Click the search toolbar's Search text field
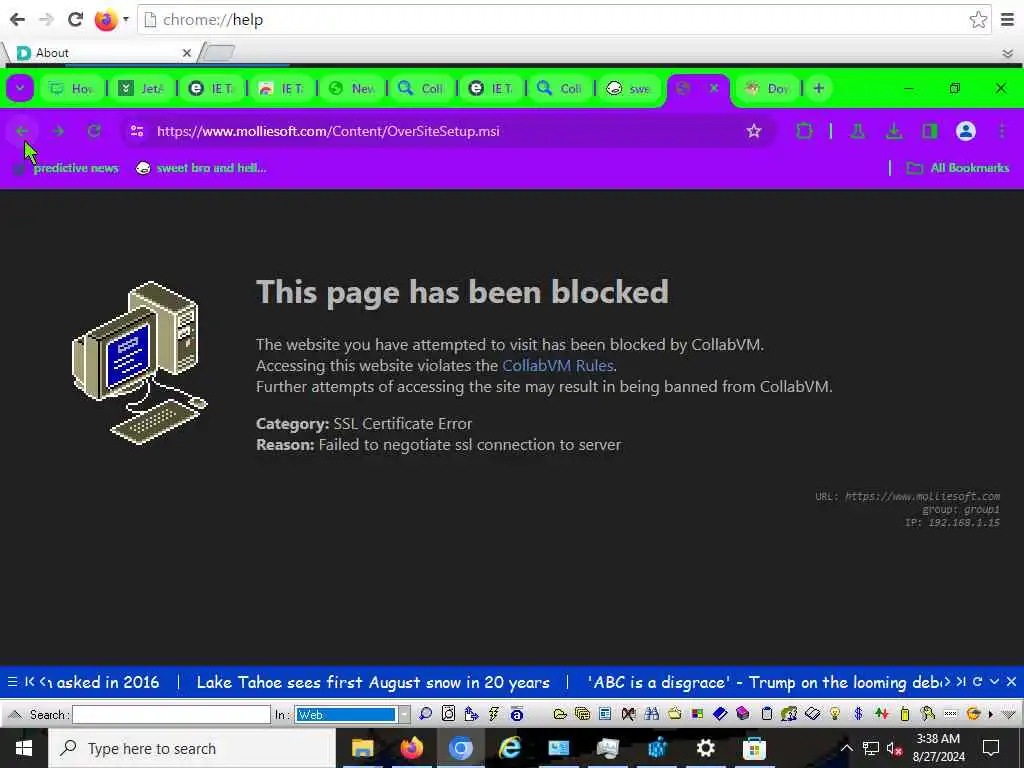1024x768 pixels. [x=171, y=714]
